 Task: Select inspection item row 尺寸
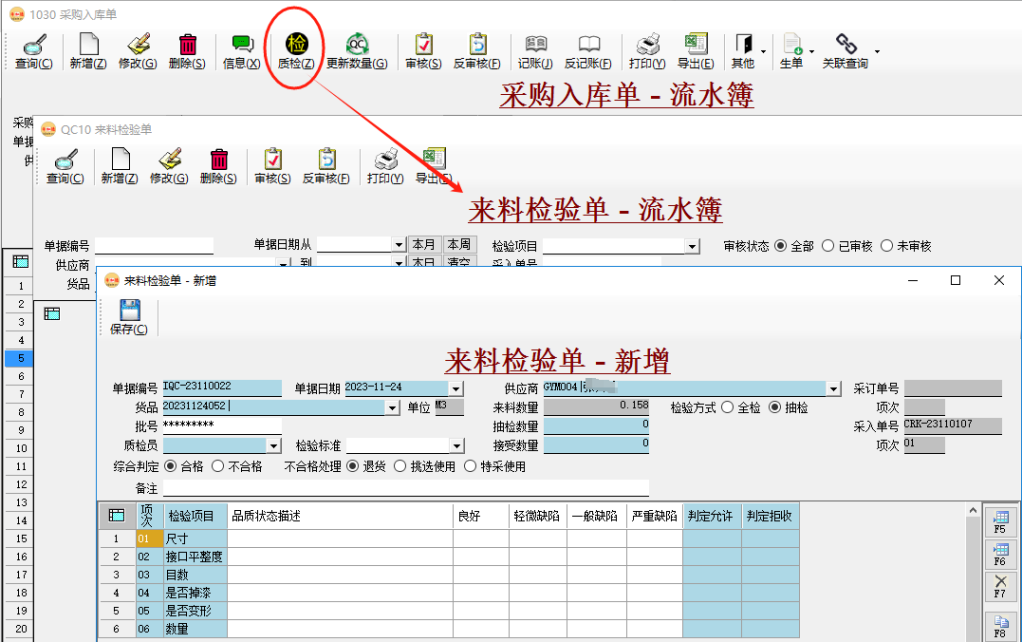coord(195,538)
